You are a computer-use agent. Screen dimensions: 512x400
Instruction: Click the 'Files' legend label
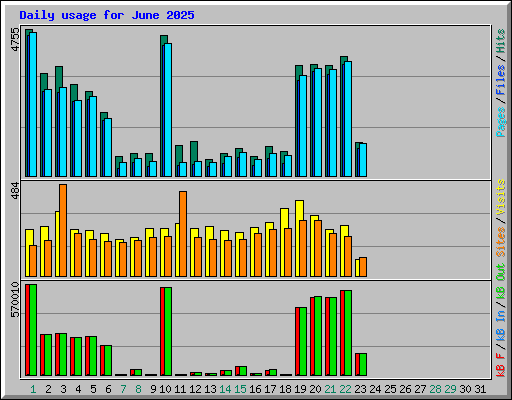(x=501, y=80)
